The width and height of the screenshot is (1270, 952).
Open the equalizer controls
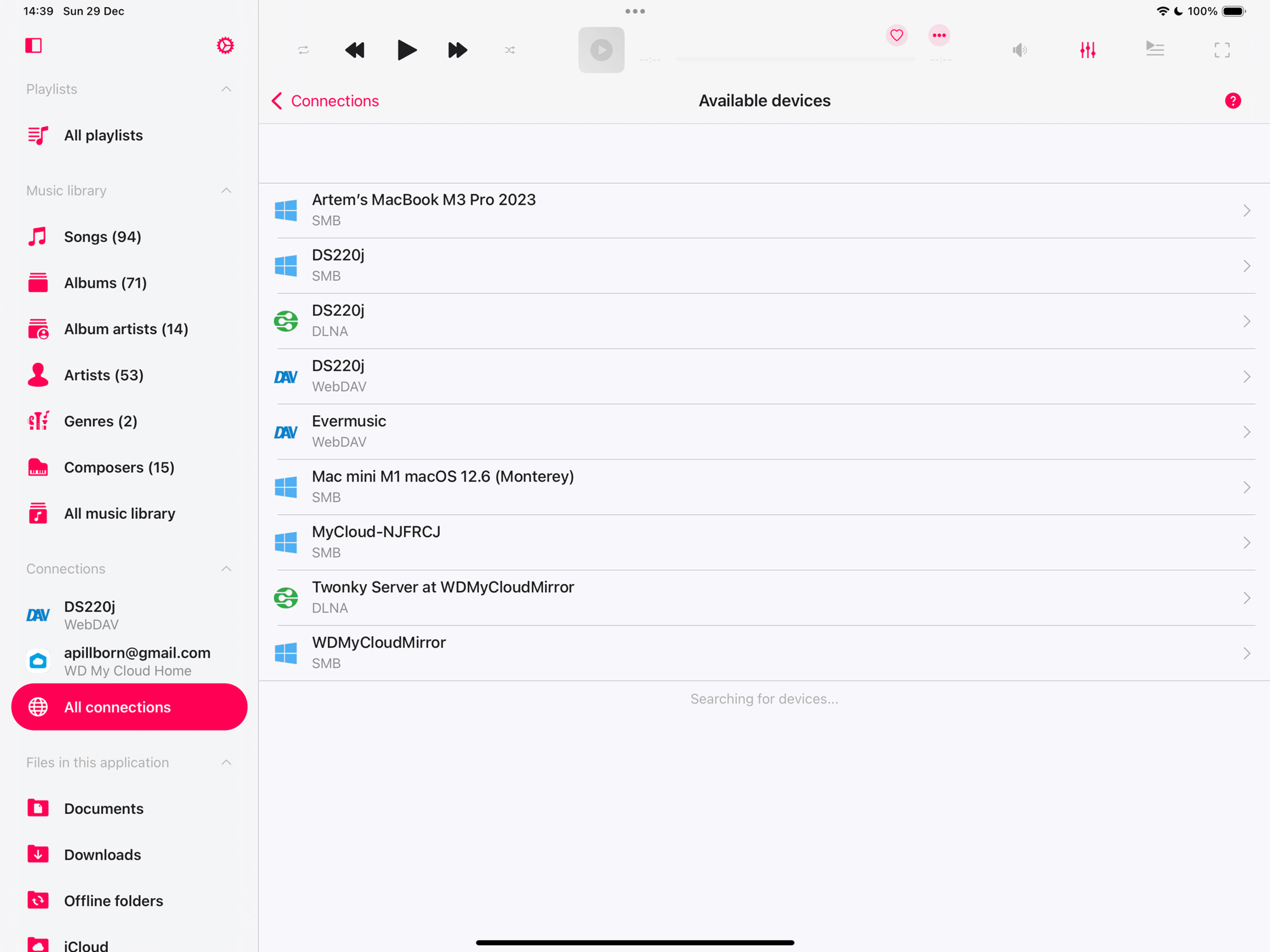(x=1087, y=50)
